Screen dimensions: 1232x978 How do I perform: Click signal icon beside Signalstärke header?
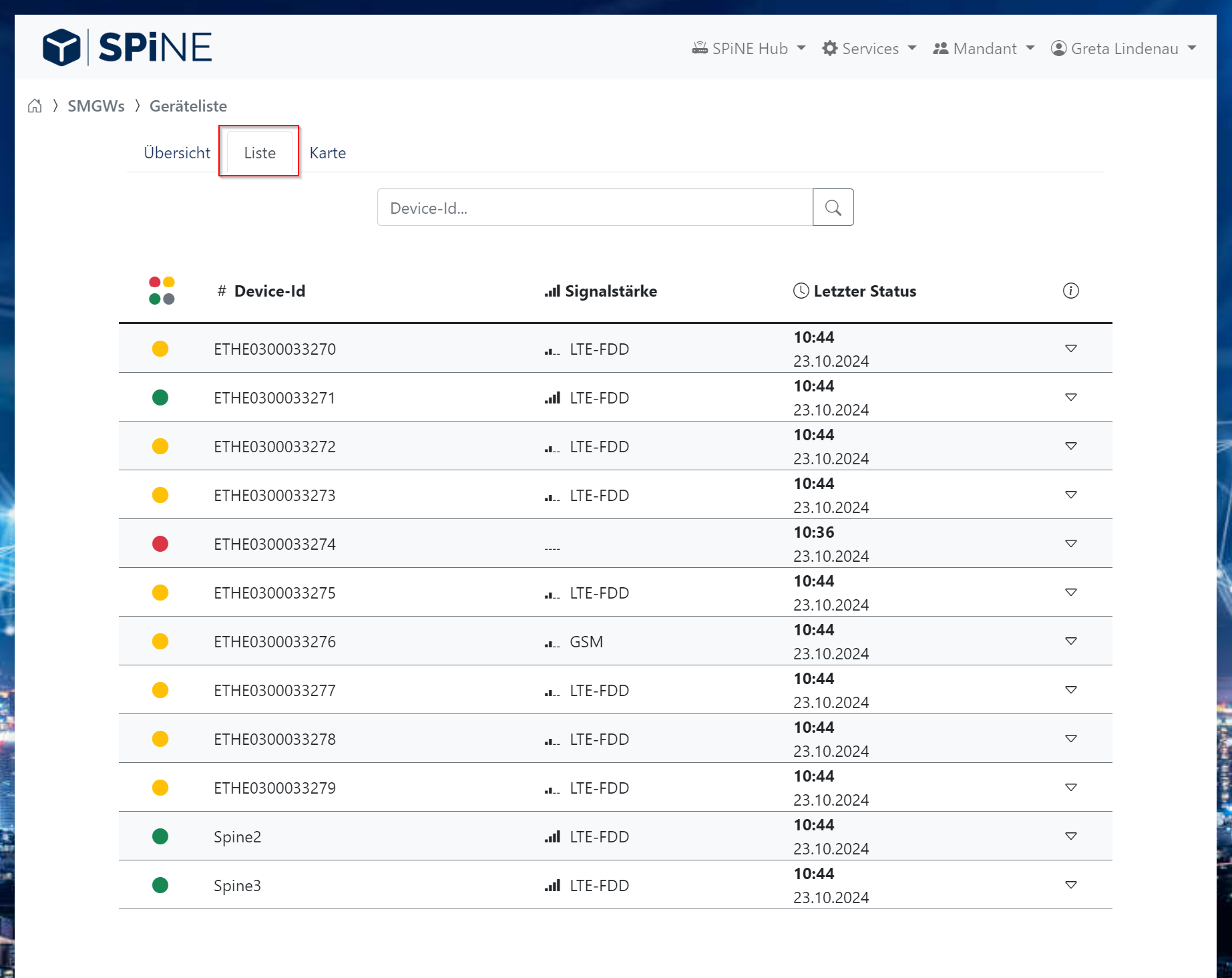552,291
